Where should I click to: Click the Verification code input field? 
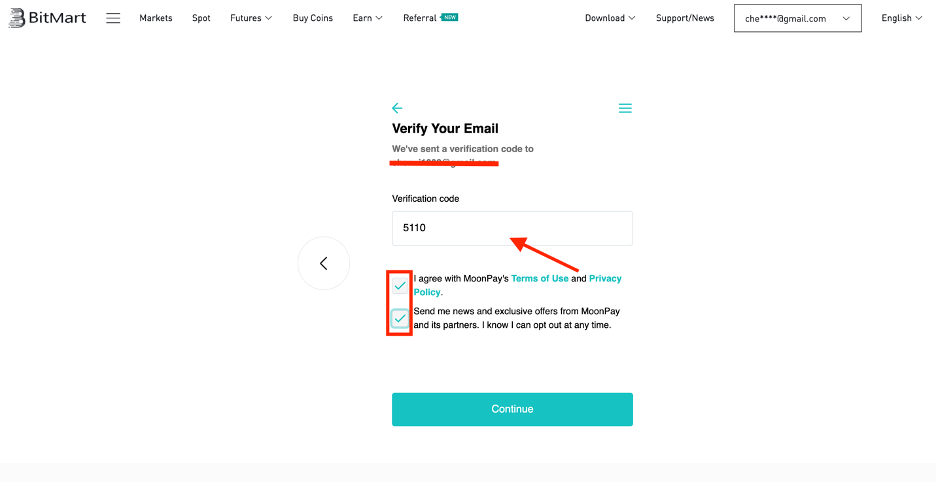pos(512,228)
